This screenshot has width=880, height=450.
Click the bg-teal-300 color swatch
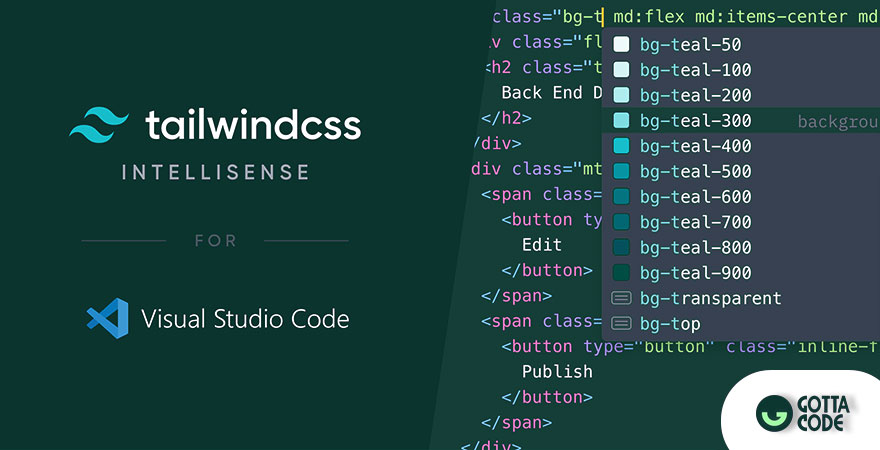621,120
